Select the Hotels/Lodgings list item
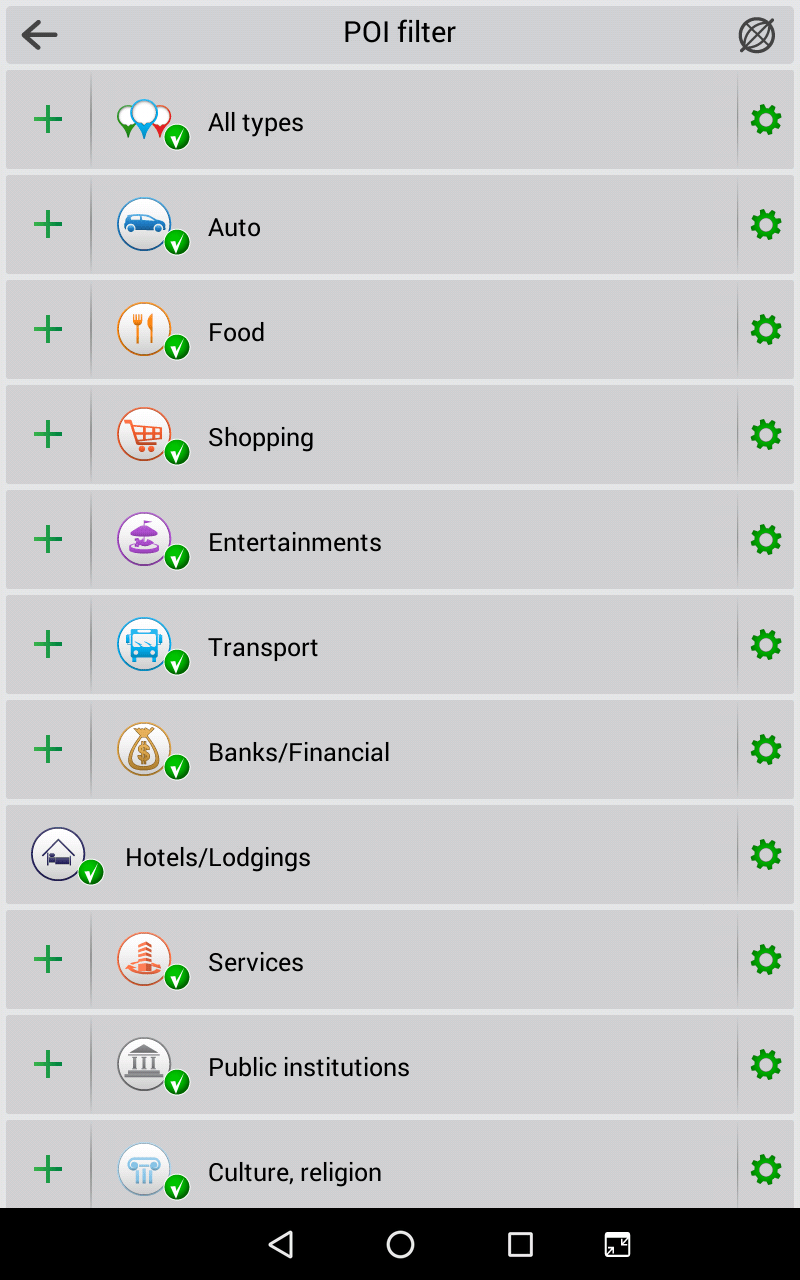The width and height of the screenshot is (800, 1280). pos(400,857)
